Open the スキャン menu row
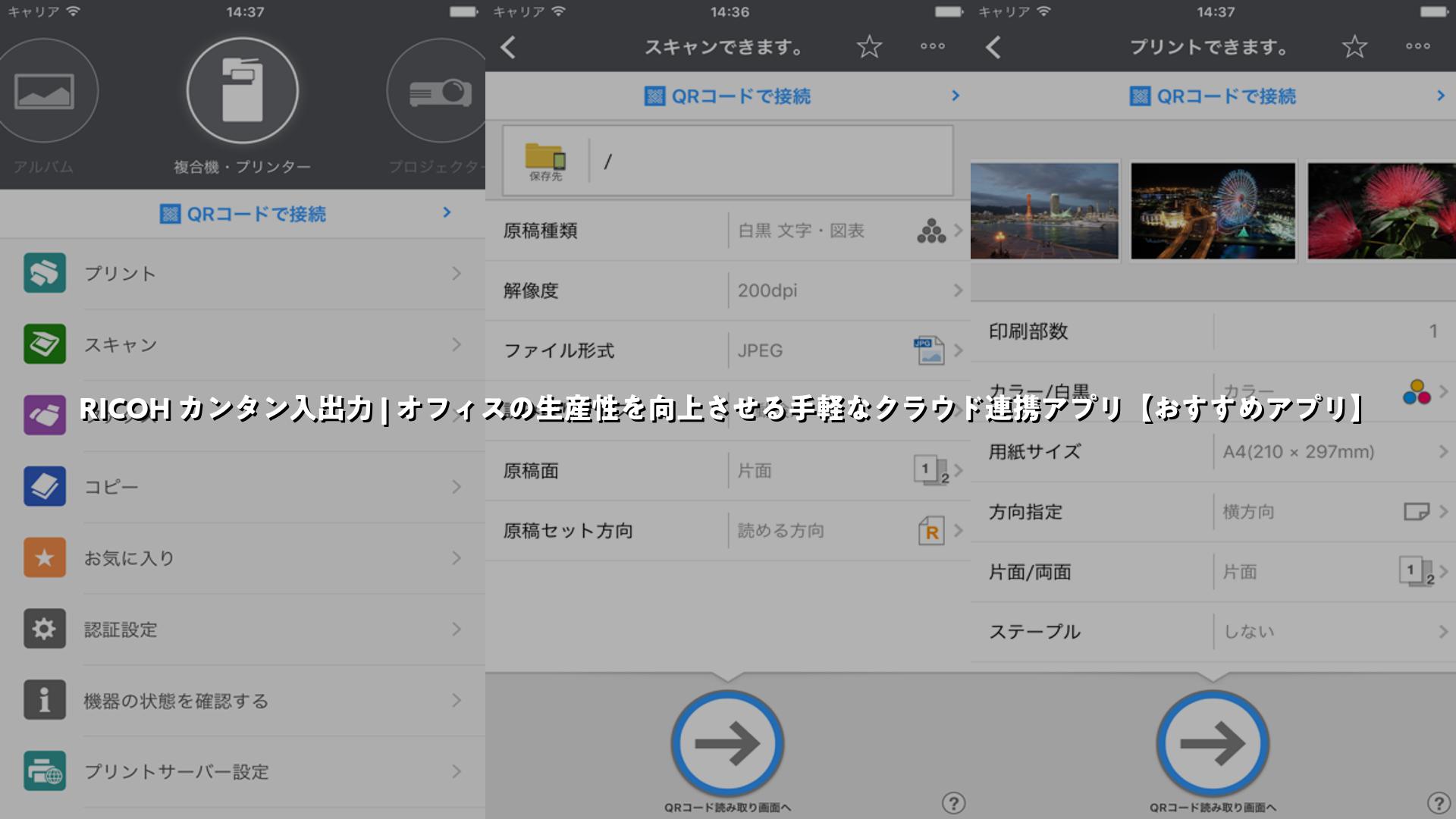The height and width of the screenshot is (819, 1456). coord(243,345)
